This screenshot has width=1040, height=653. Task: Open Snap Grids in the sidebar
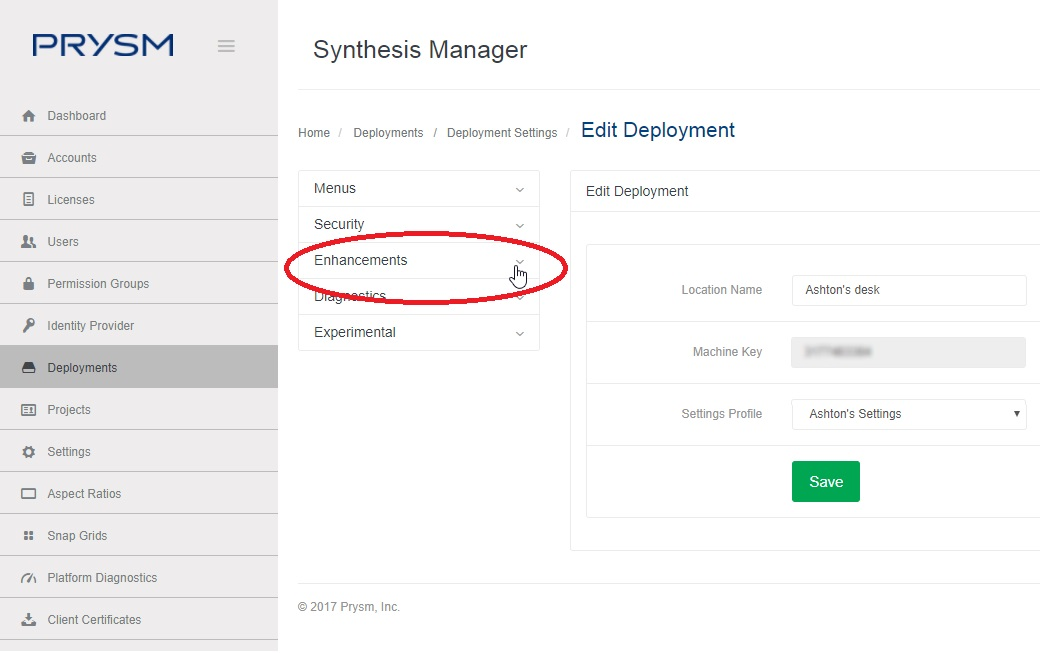click(139, 535)
